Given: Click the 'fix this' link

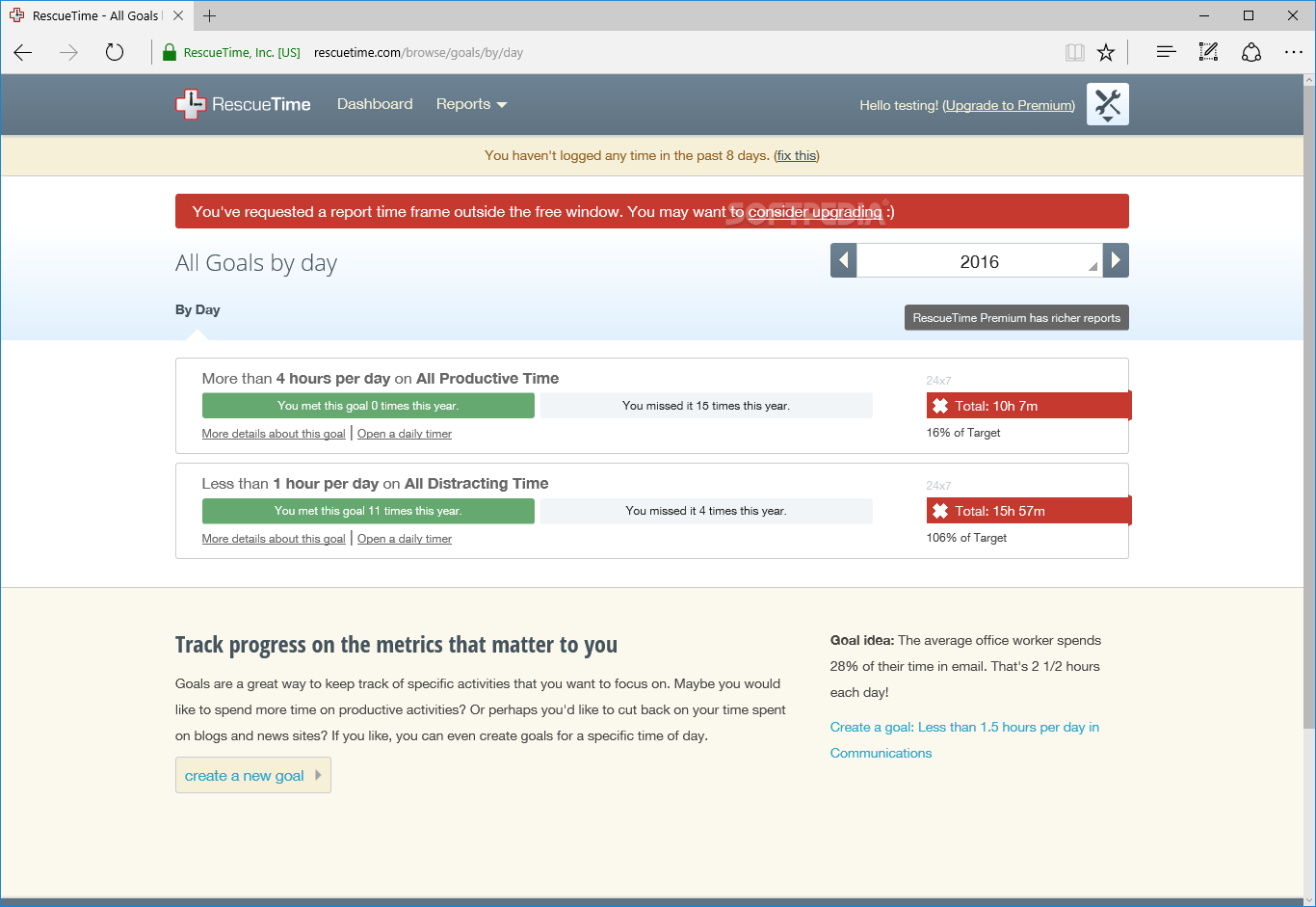Looking at the screenshot, I should pyautogui.click(x=797, y=155).
